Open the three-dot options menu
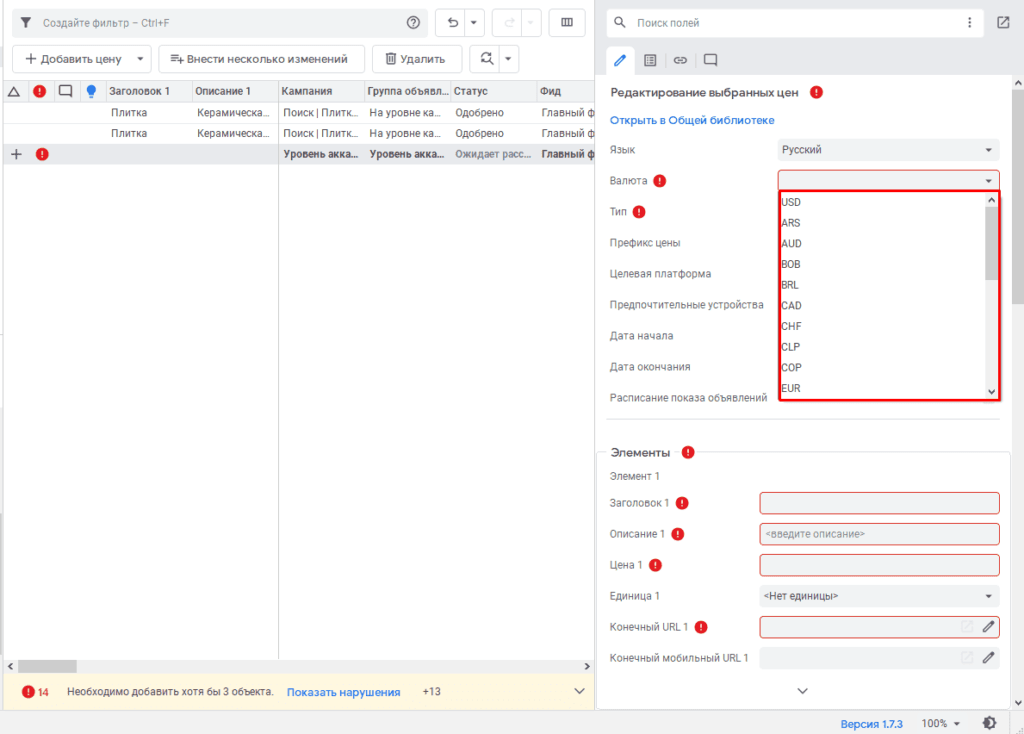This screenshot has width=1024, height=734. (969, 23)
